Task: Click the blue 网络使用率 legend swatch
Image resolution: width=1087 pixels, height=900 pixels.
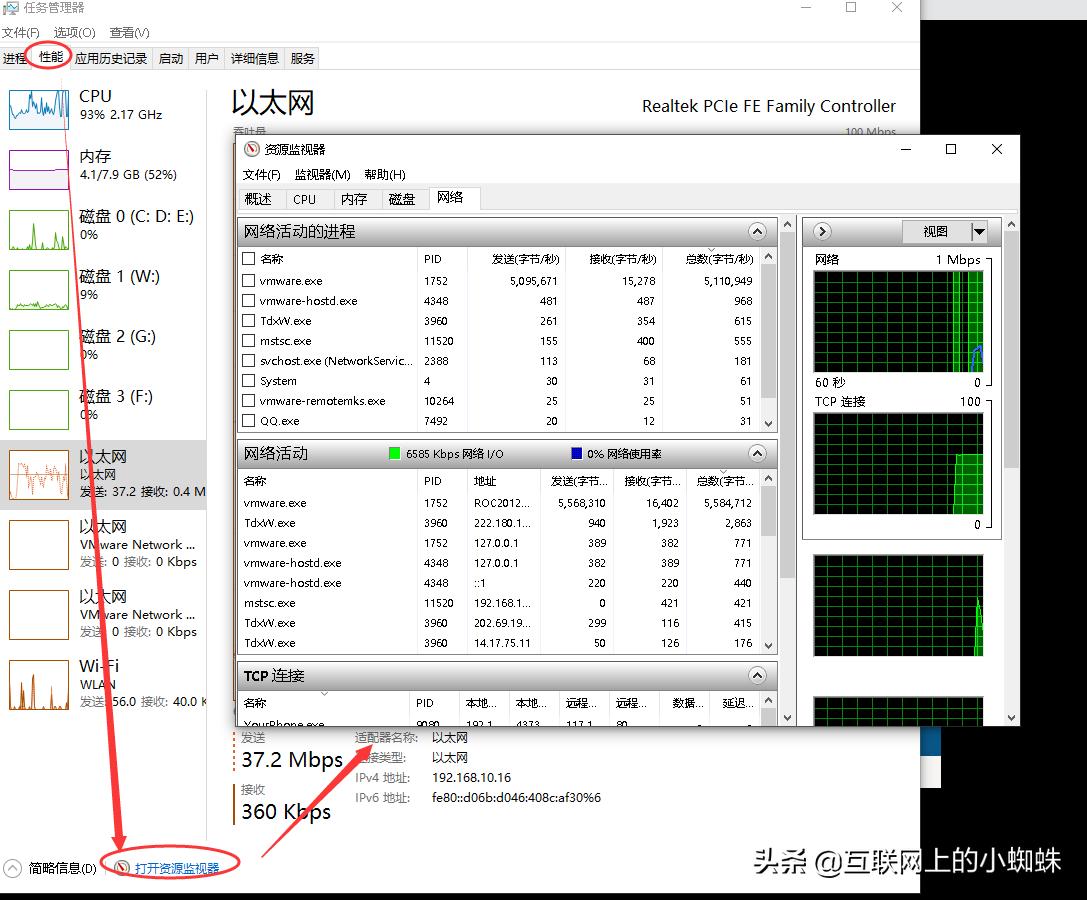Action: [x=576, y=453]
